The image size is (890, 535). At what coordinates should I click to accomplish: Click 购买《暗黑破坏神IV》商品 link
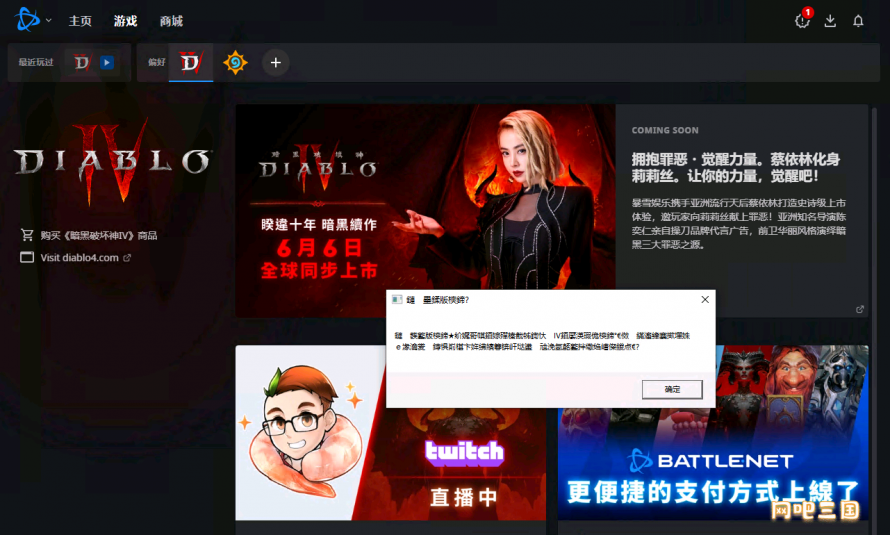point(98,235)
